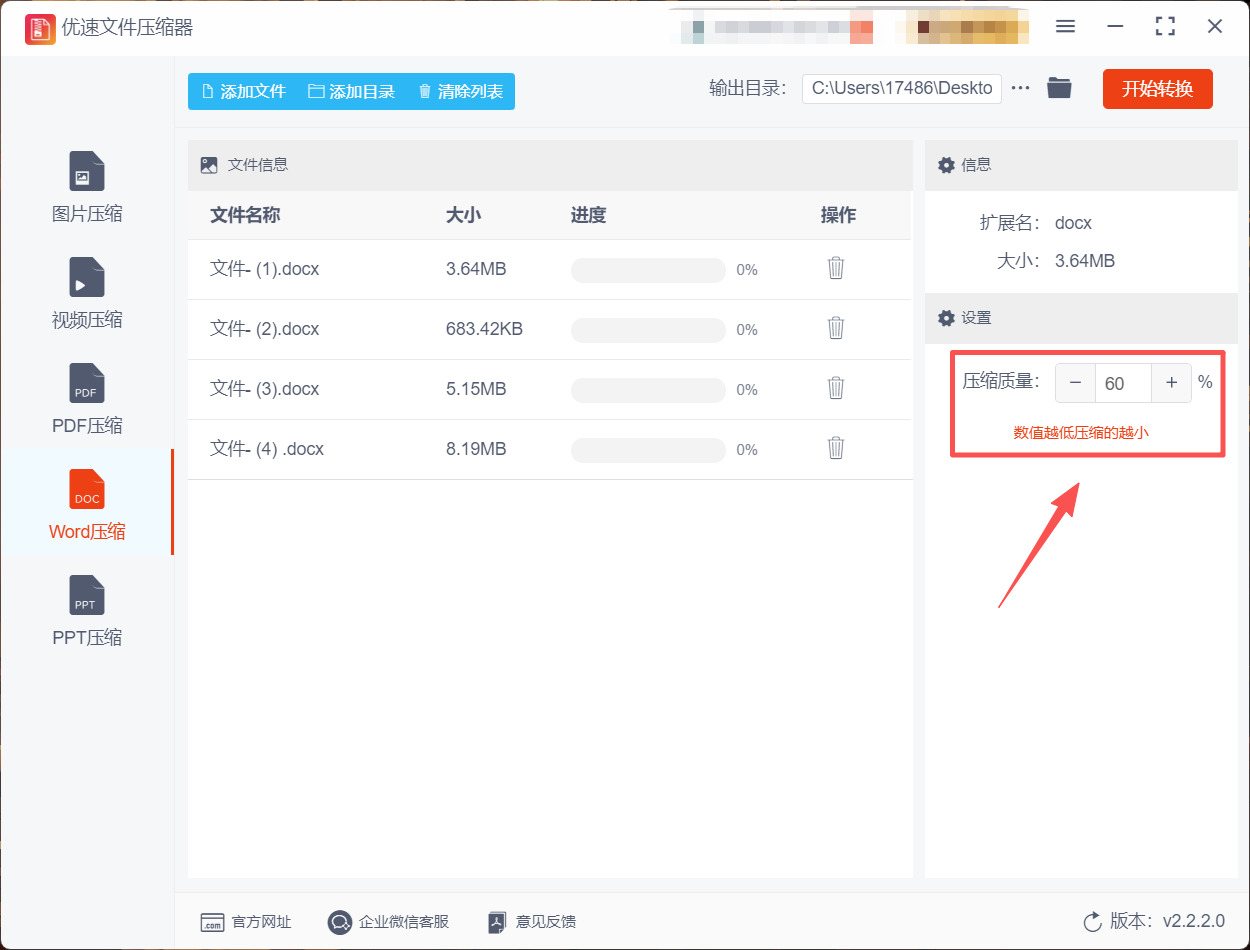Increase compression quality with plus button
This screenshot has height=950, width=1250.
pyautogui.click(x=1171, y=383)
